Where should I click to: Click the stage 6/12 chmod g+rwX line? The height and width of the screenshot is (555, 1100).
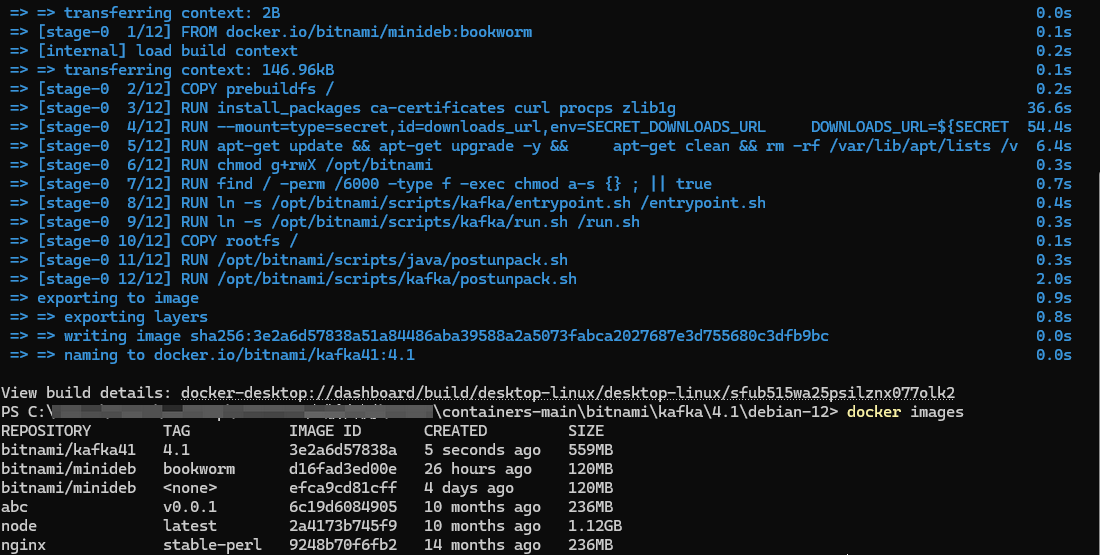(x=222, y=166)
